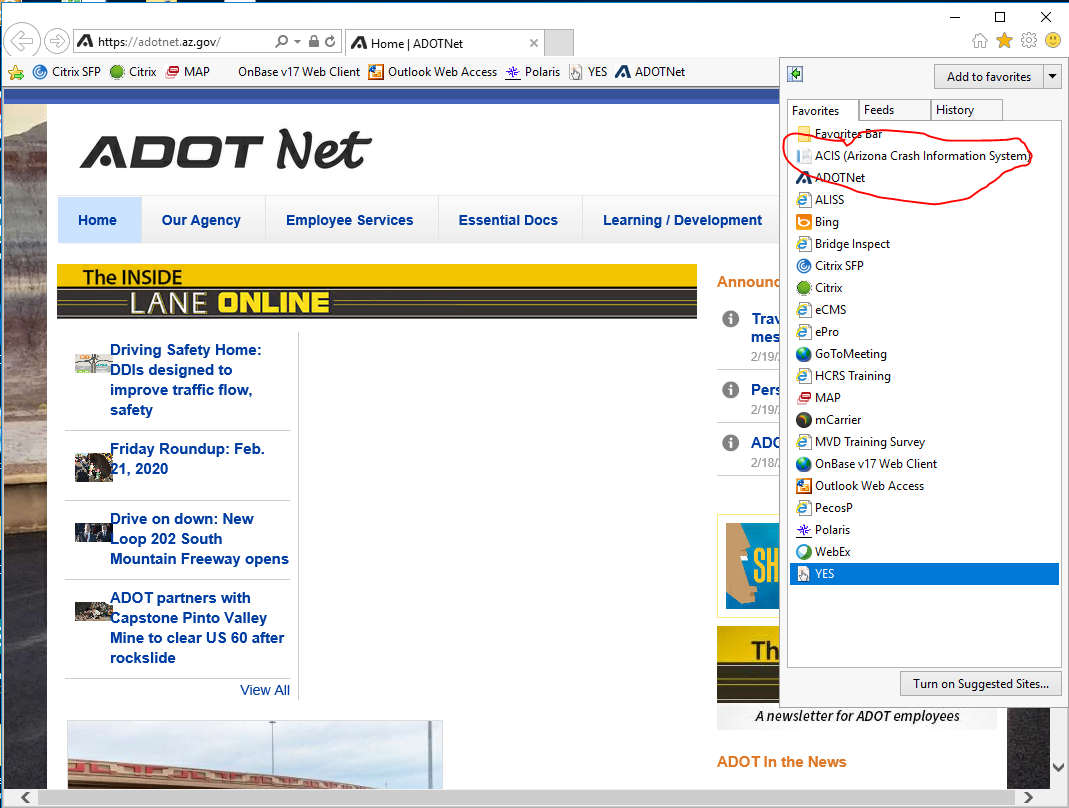The width and height of the screenshot is (1069, 808).
Task: Expand the address bar search dropdown arrow
Action: pos(297,42)
